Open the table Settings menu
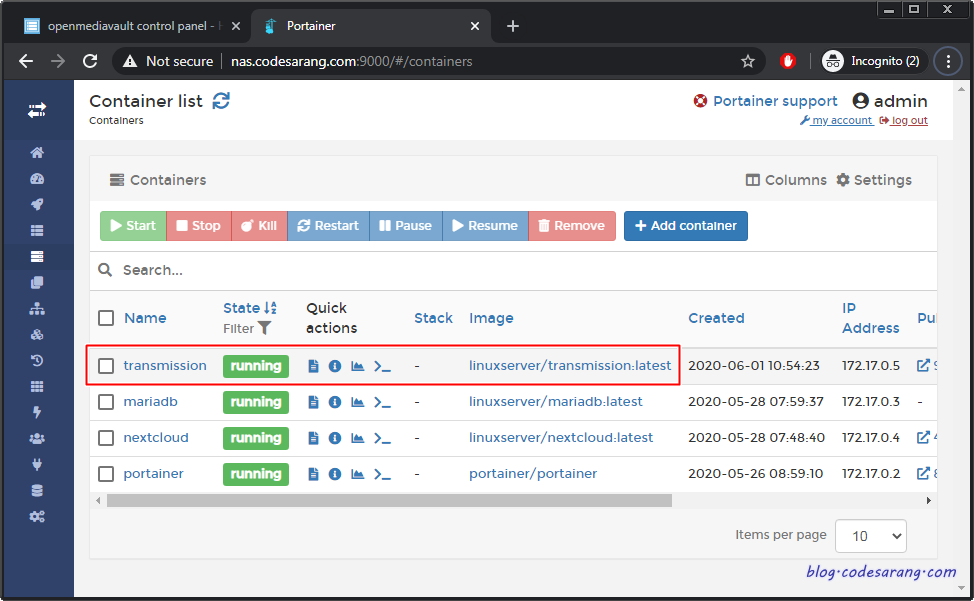The height and width of the screenshot is (601, 974). click(x=874, y=180)
